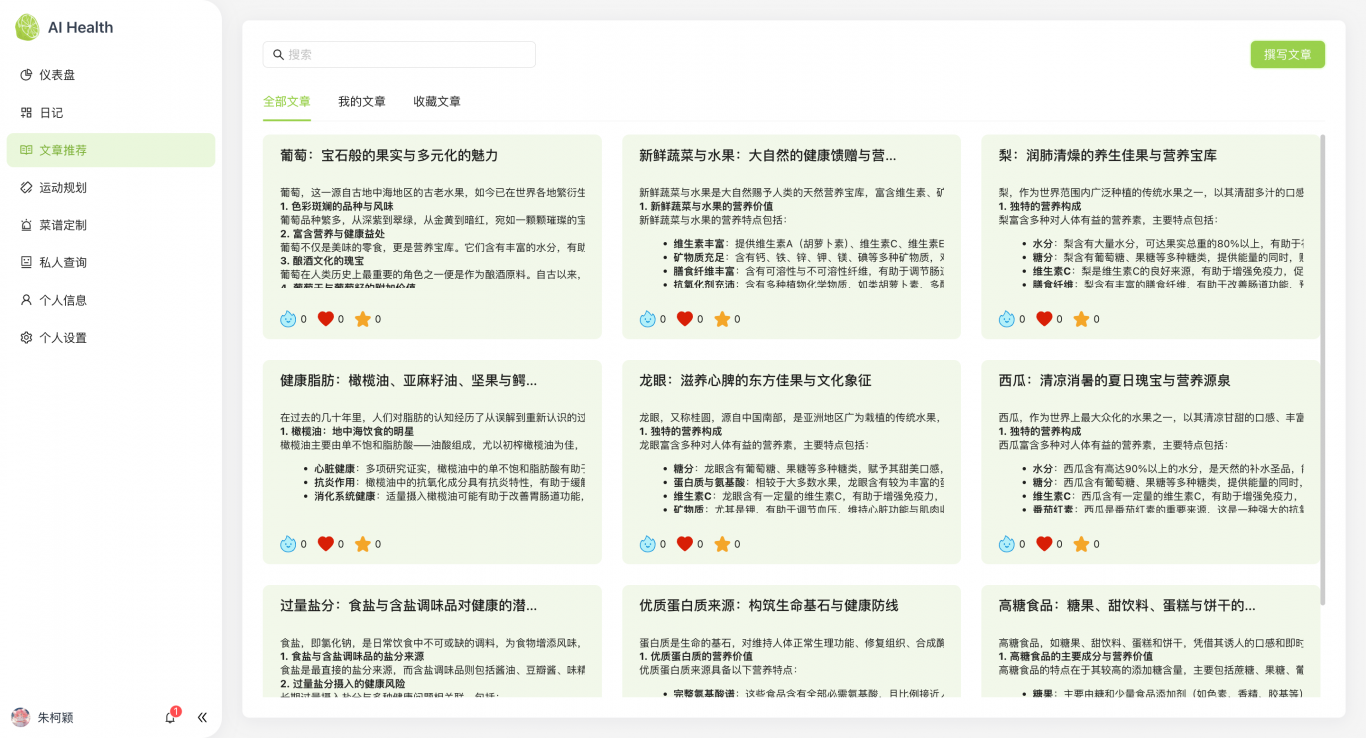Select 文章推荐 in the sidebar
Image resolution: width=1366 pixels, height=738 pixels.
tap(110, 150)
